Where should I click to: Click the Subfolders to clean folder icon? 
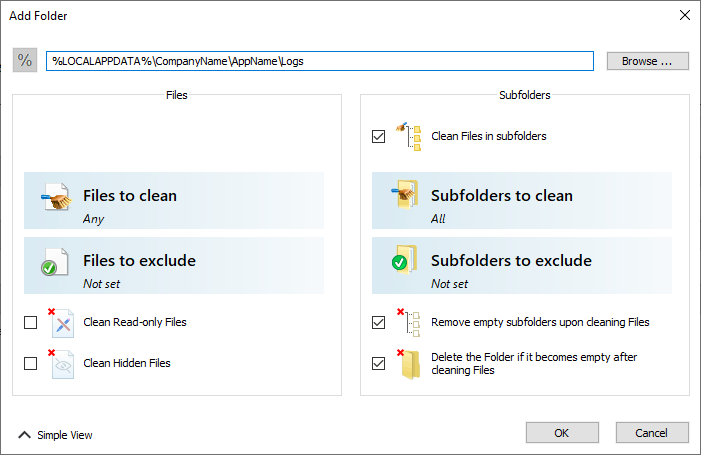[x=405, y=194]
